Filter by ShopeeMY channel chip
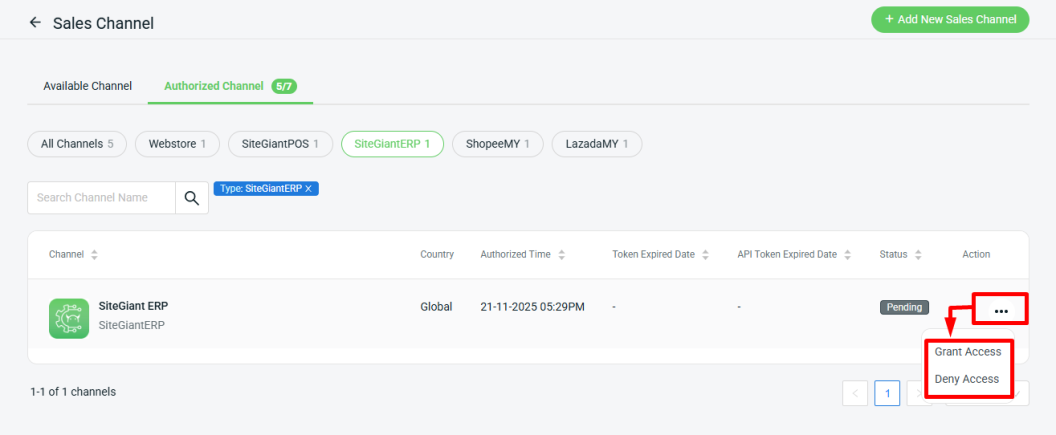This screenshot has height=435, width=1056. [497, 144]
